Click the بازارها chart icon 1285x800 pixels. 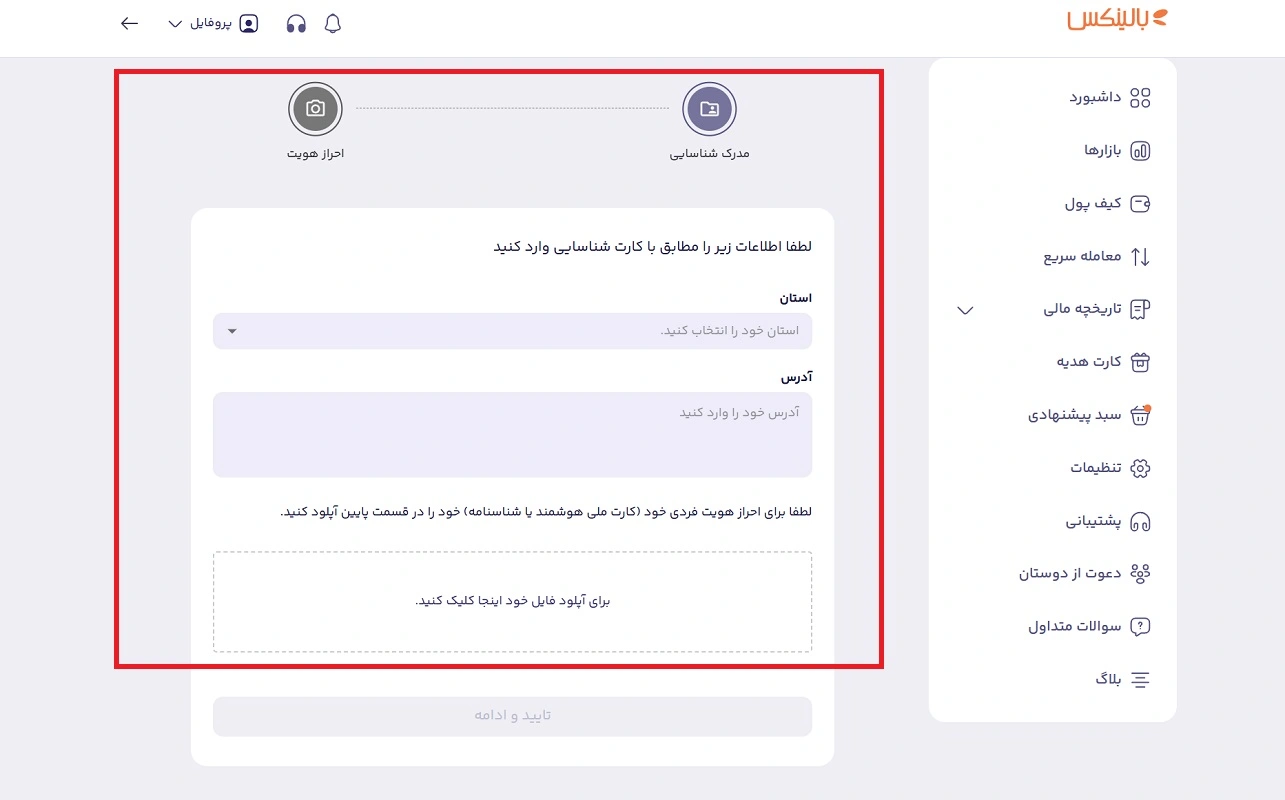pyautogui.click(x=1140, y=151)
